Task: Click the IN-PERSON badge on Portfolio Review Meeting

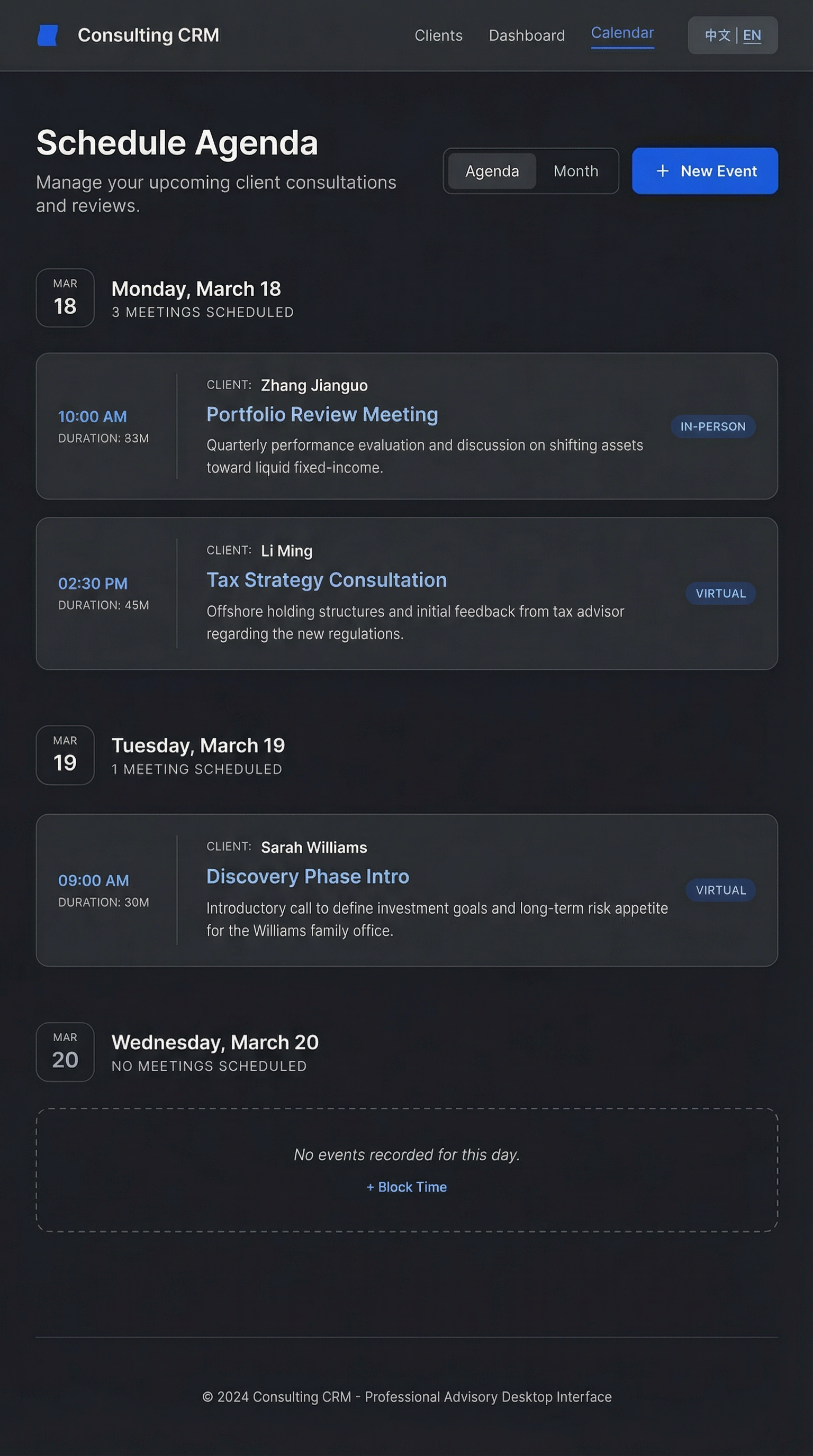Action: click(x=713, y=426)
